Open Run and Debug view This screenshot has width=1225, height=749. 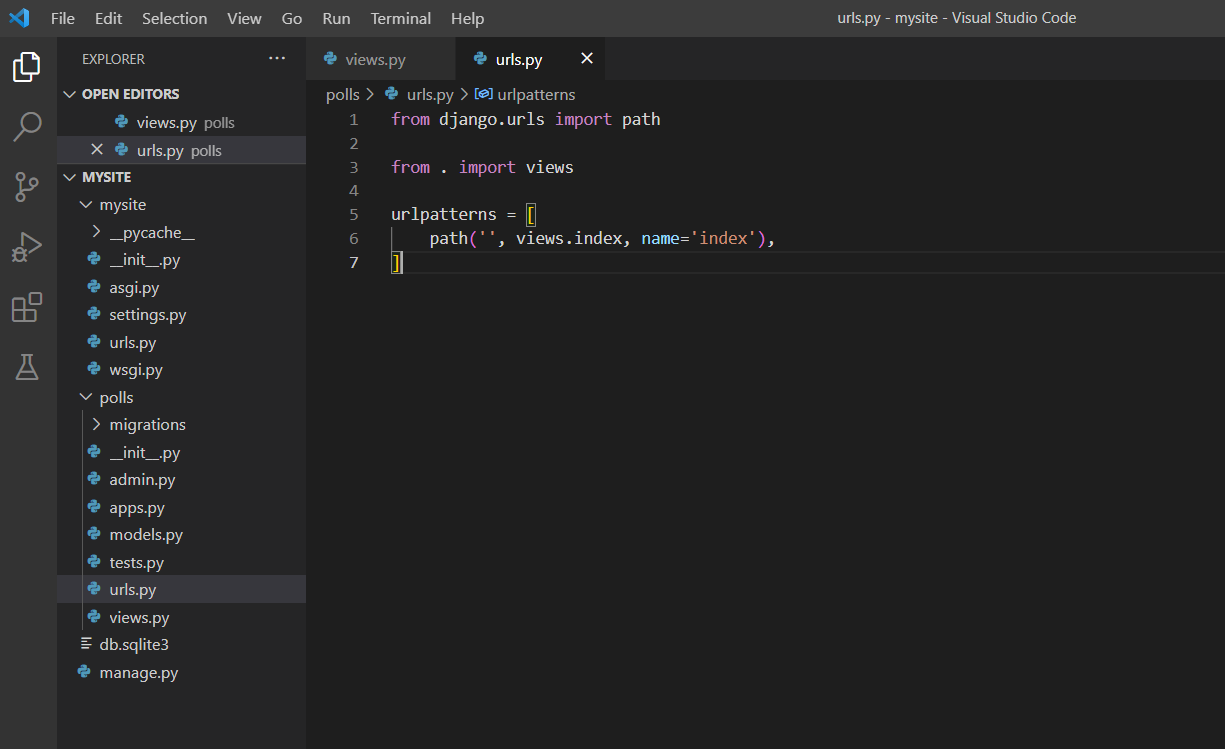click(27, 246)
